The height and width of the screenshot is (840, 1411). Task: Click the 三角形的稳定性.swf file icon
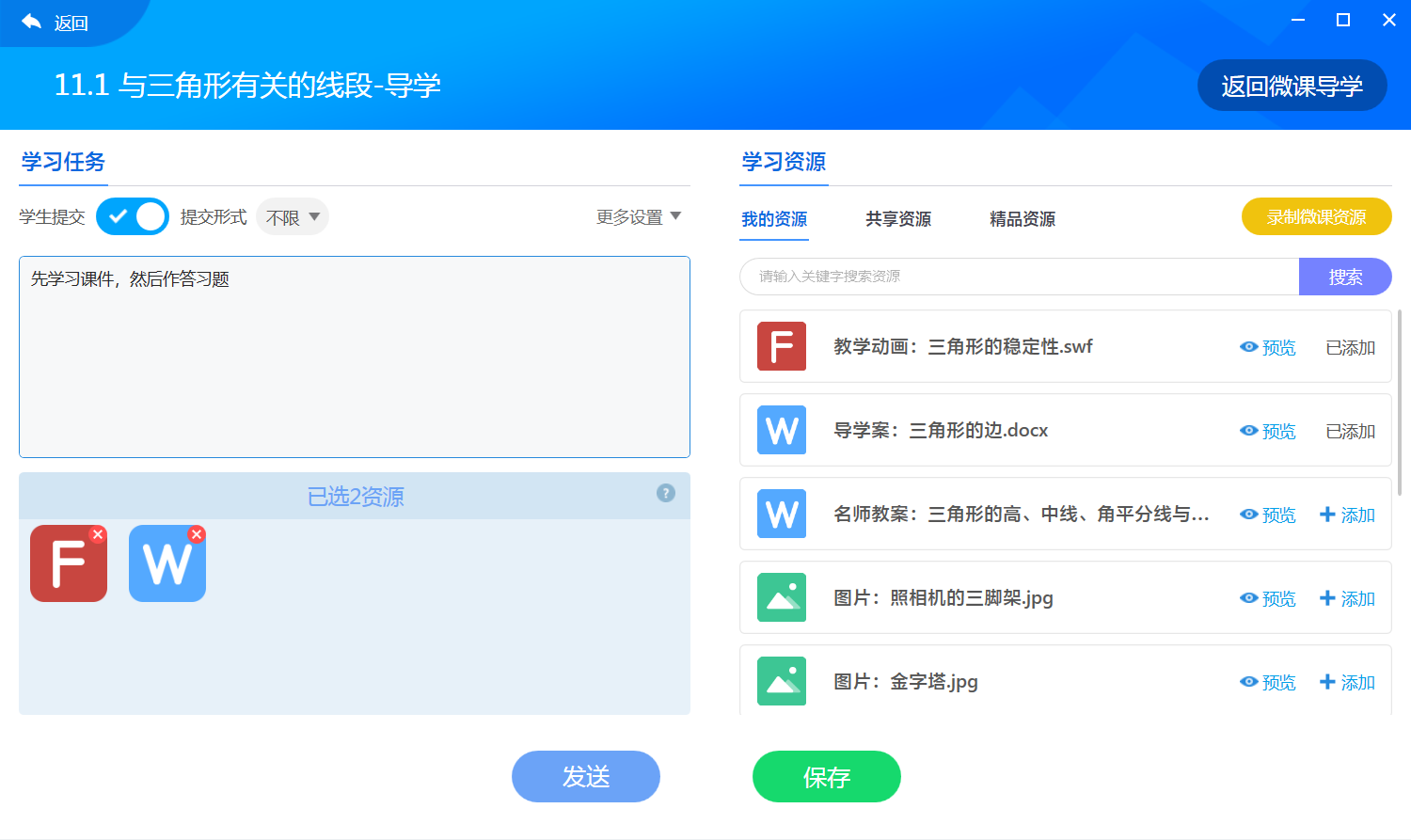click(x=782, y=346)
